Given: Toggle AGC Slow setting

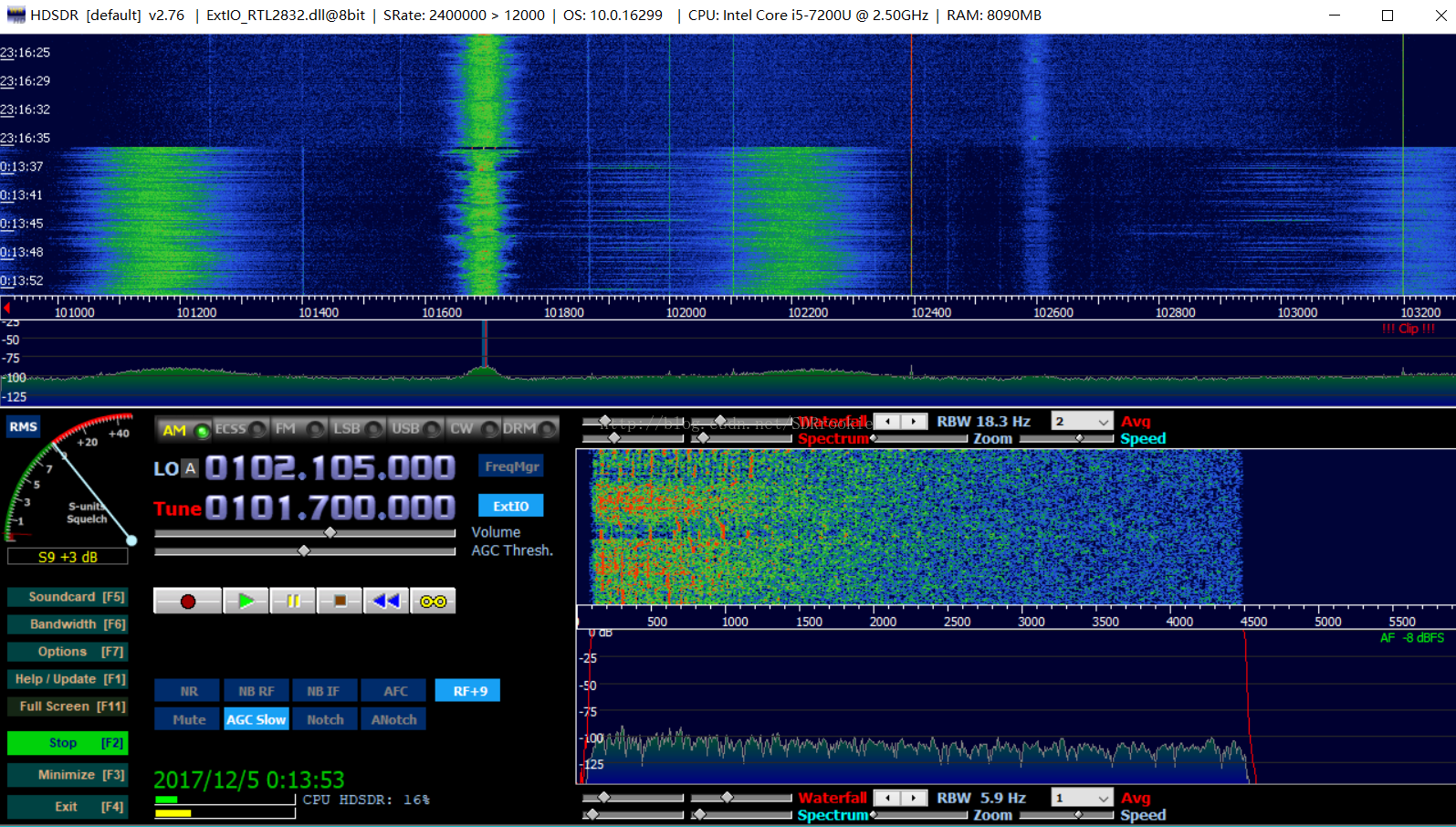Looking at the screenshot, I should [256, 719].
